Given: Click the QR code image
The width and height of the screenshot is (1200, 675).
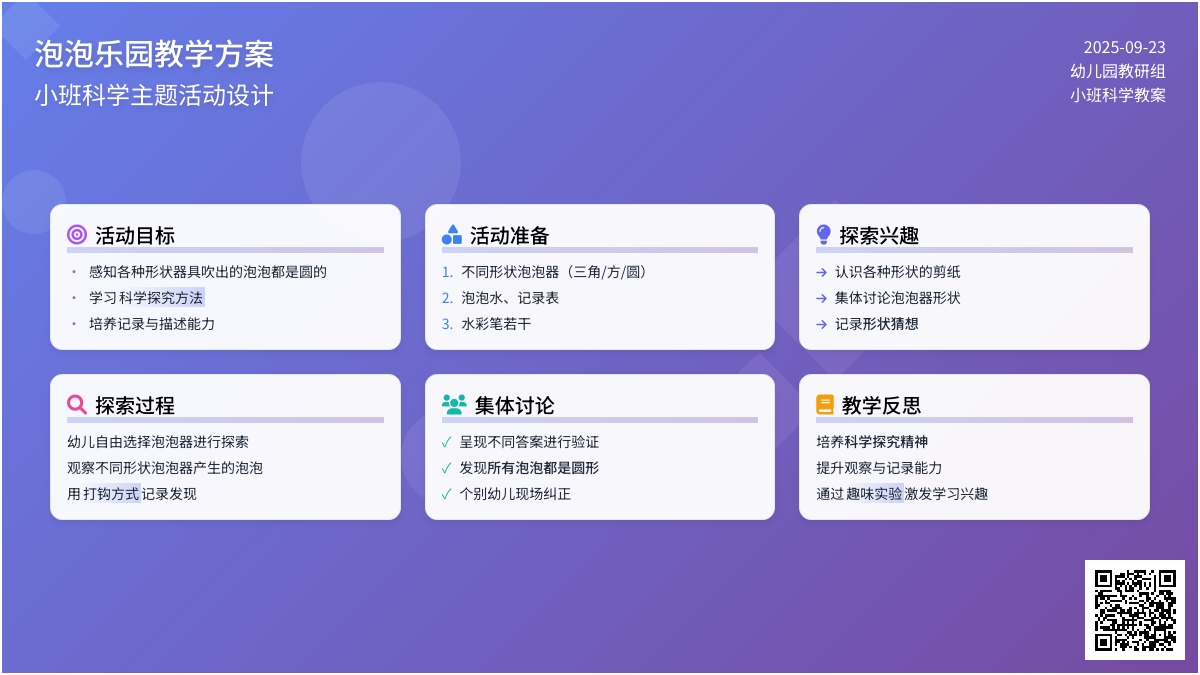Looking at the screenshot, I should 1135,610.
